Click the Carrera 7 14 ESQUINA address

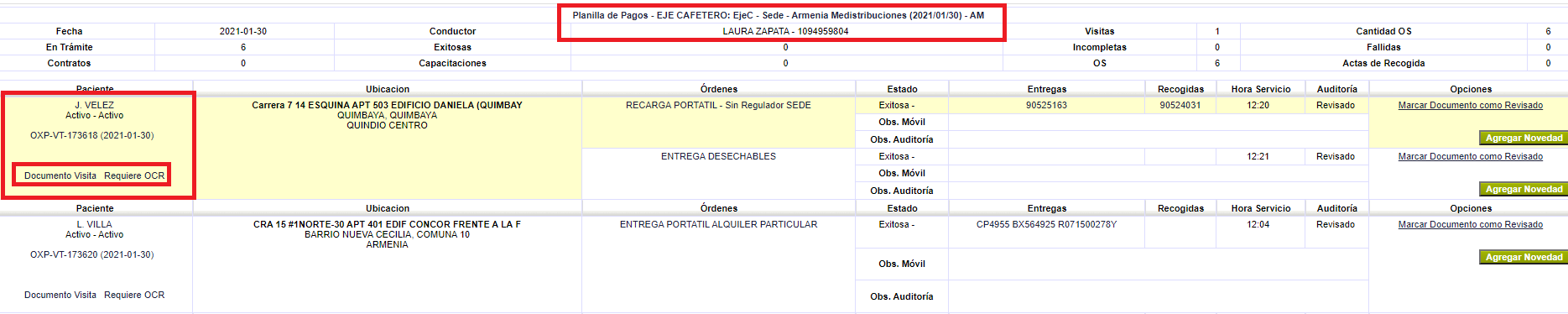point(387,105)
